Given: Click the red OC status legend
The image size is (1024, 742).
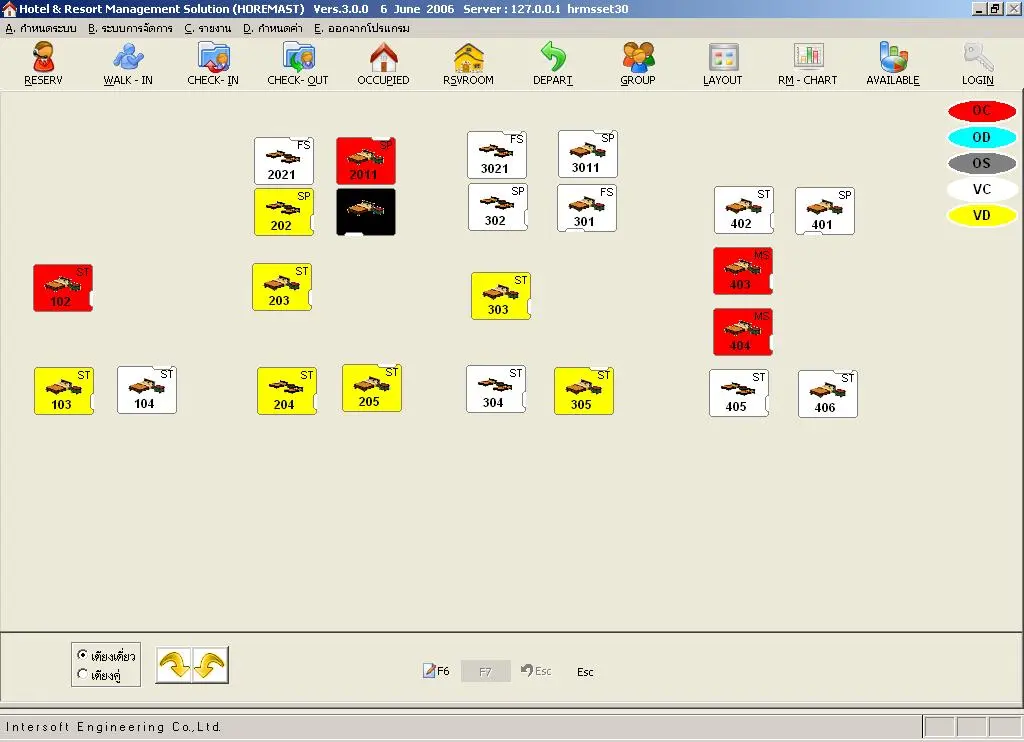Looking at the screenshot, I should tap(982, 111).
